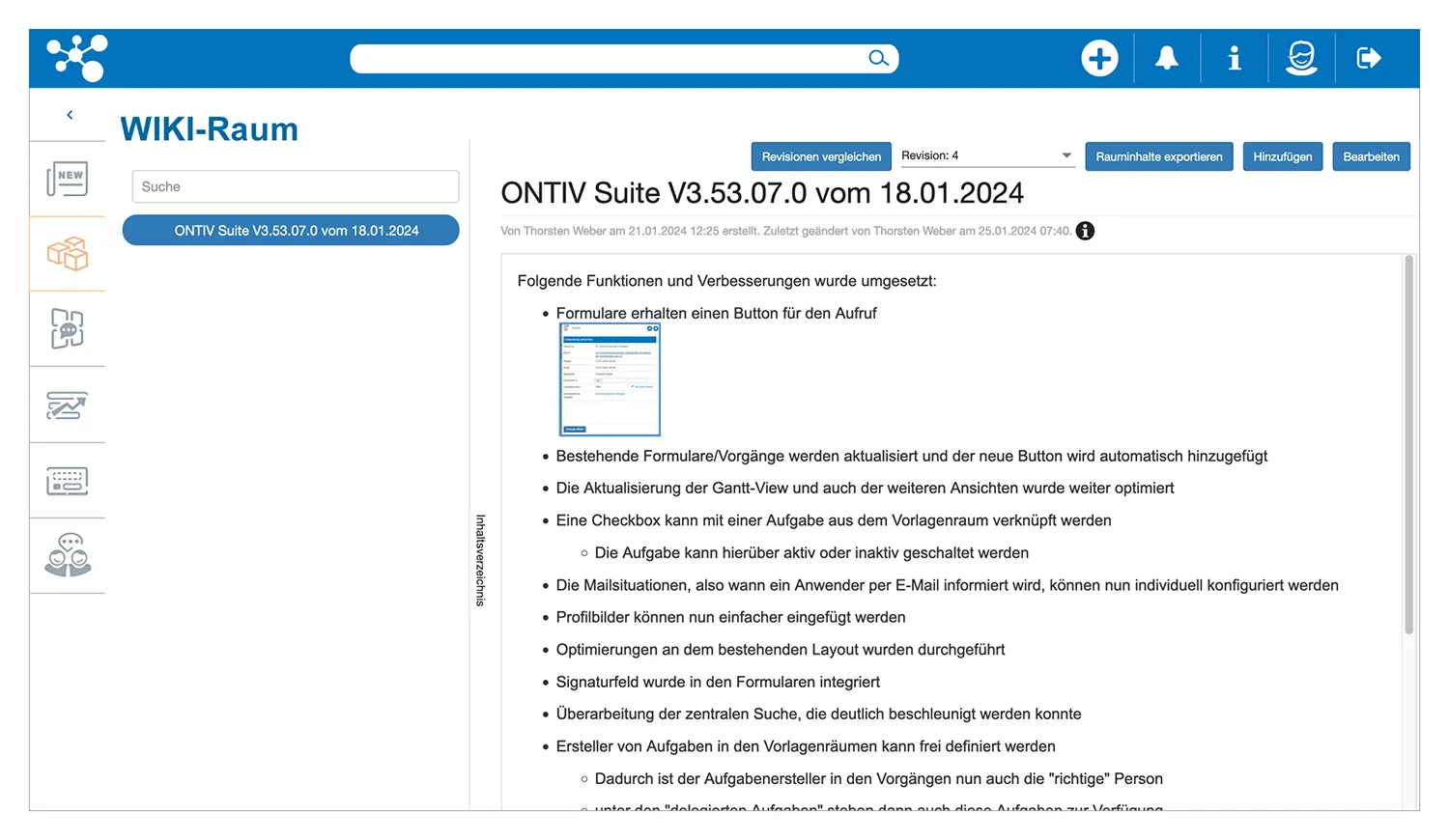This screenshot has width=1449, height=840.
Task: Open the forms keyboard sidebar icon
Action: pos(68,481)
